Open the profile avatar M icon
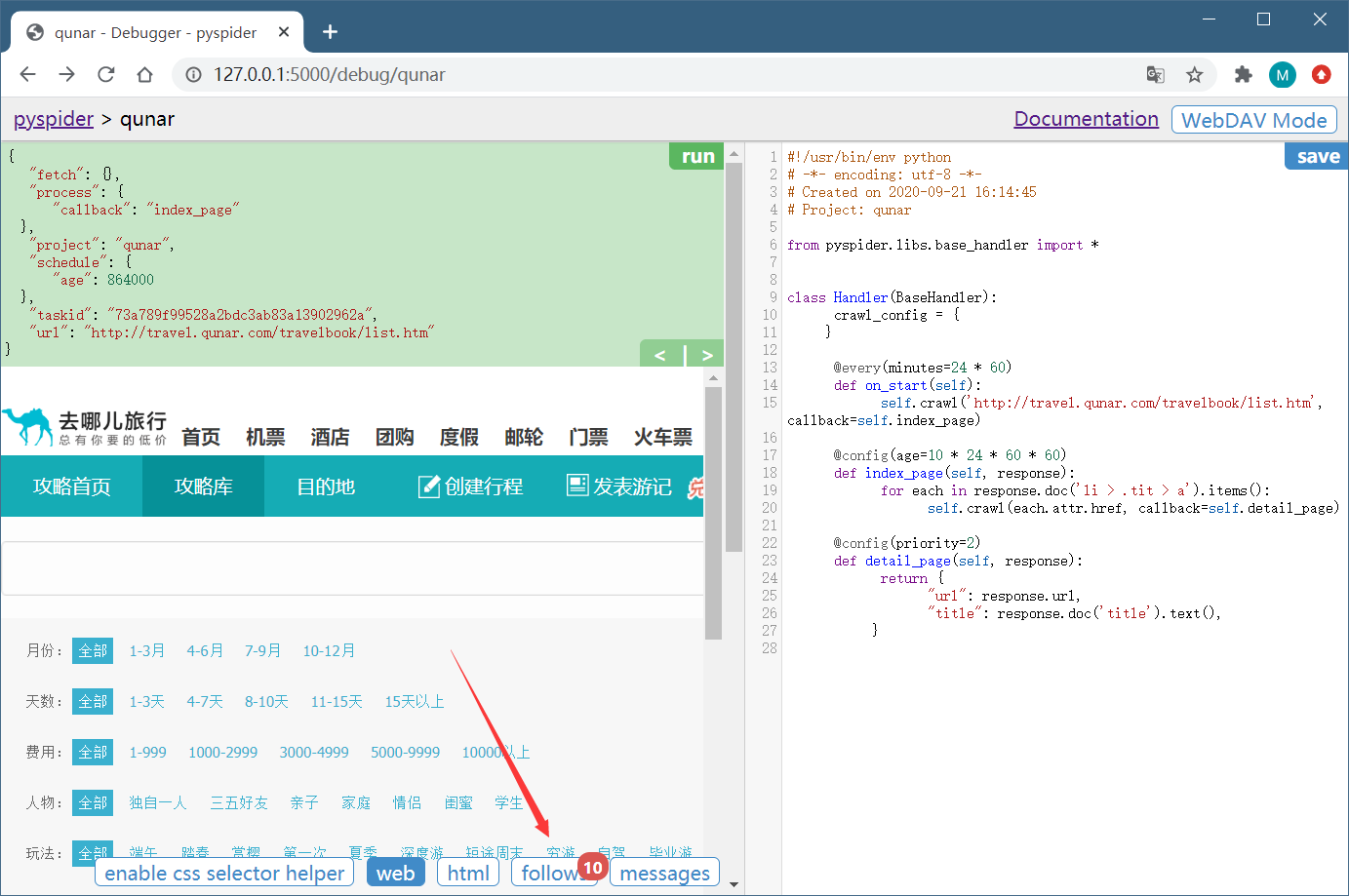 coord(1282,75)
